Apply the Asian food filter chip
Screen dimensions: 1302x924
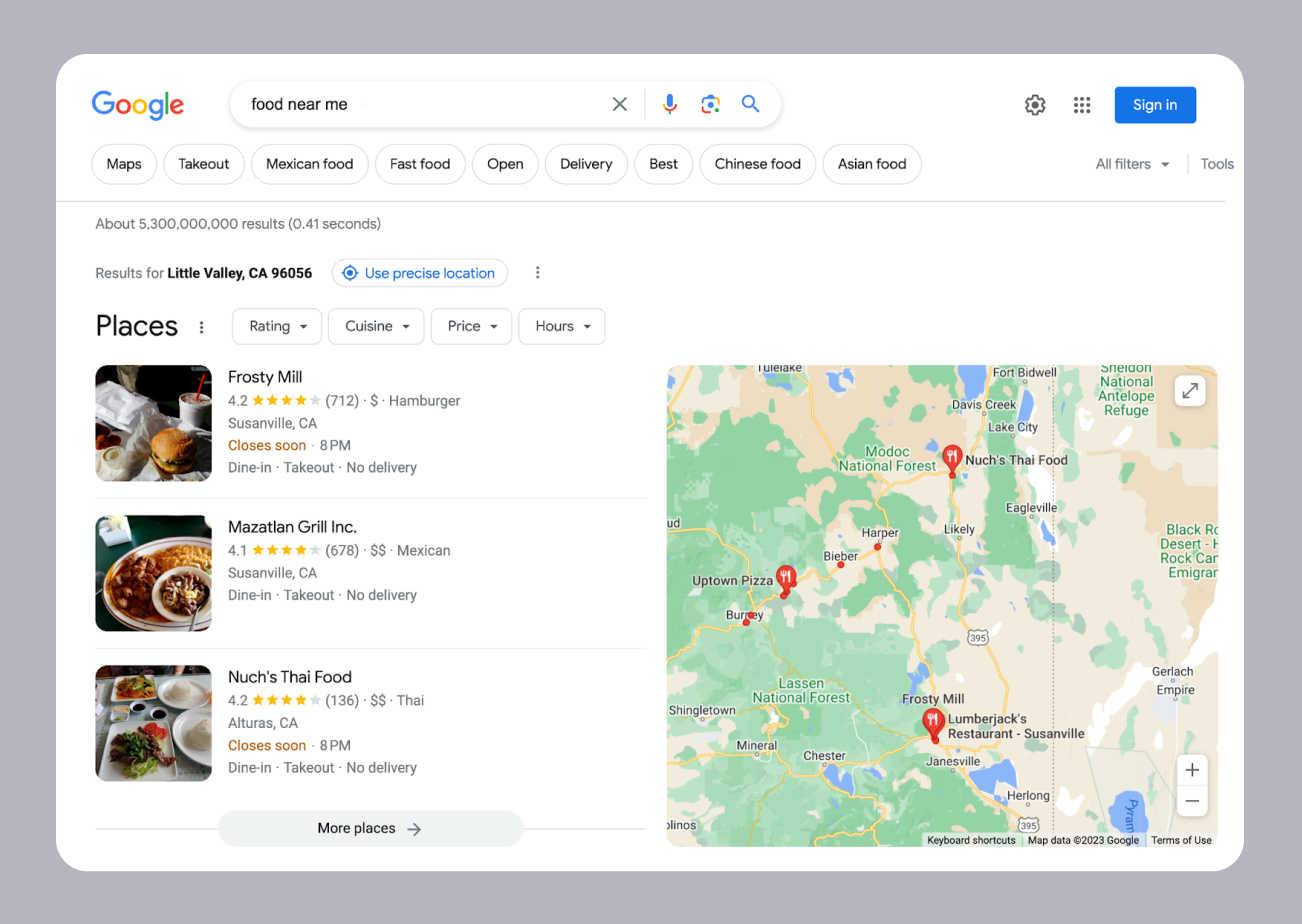click(872, 164)
